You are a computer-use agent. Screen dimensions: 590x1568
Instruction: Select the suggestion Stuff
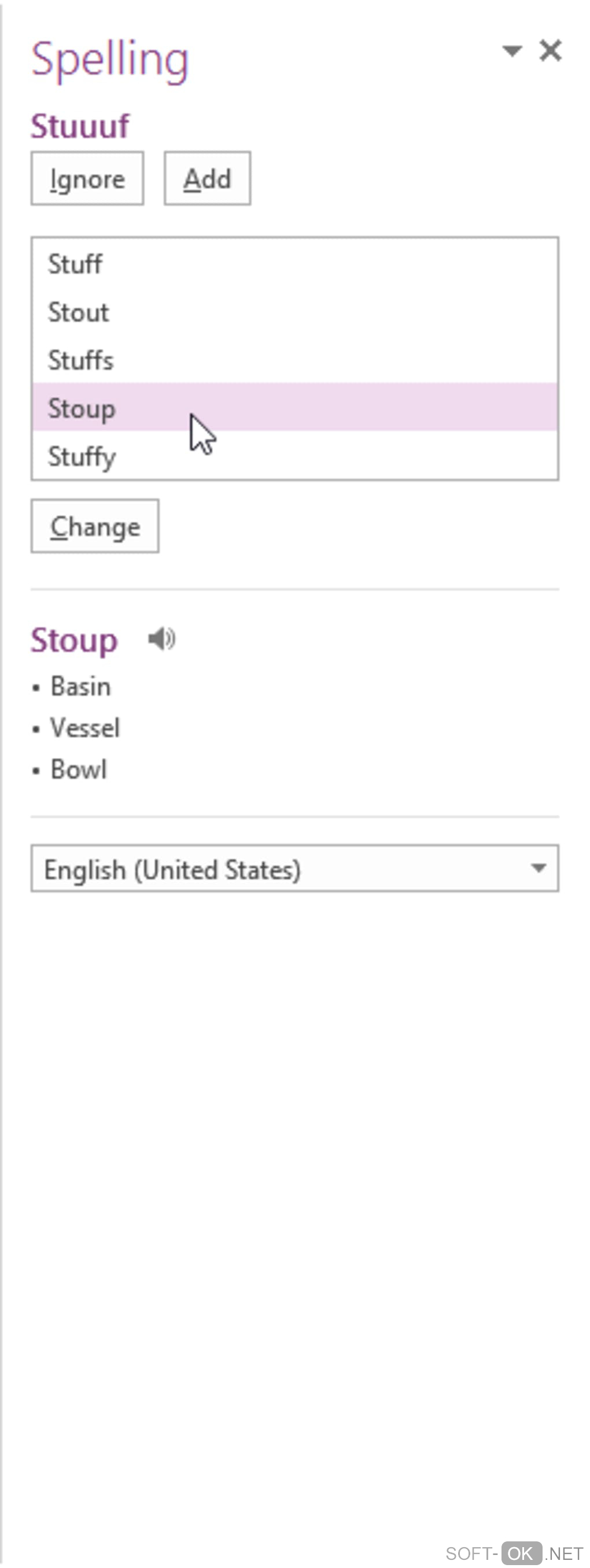pyautogui.click(x=75, y=264)
